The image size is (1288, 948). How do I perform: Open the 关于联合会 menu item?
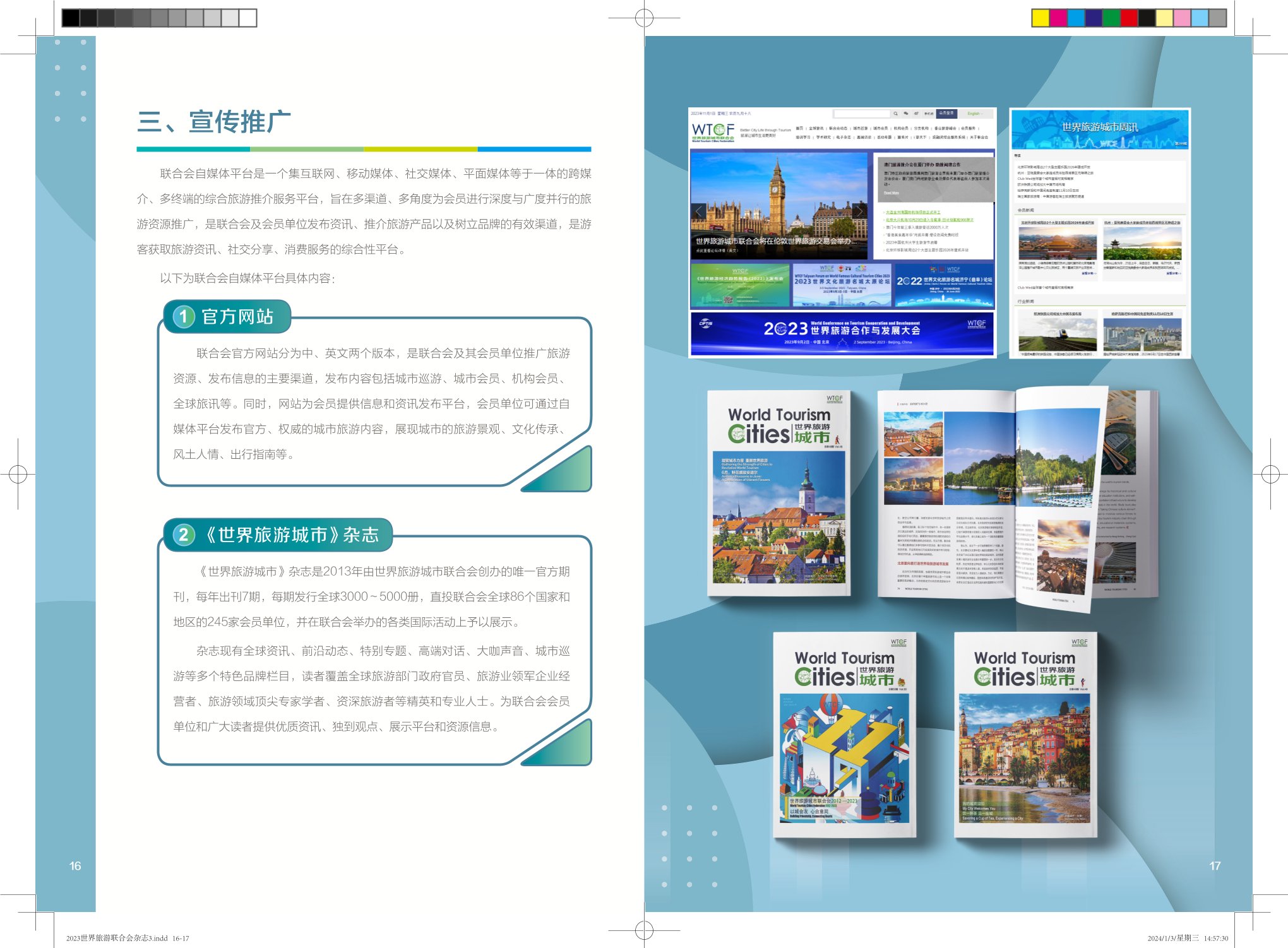tap(979, 137)
